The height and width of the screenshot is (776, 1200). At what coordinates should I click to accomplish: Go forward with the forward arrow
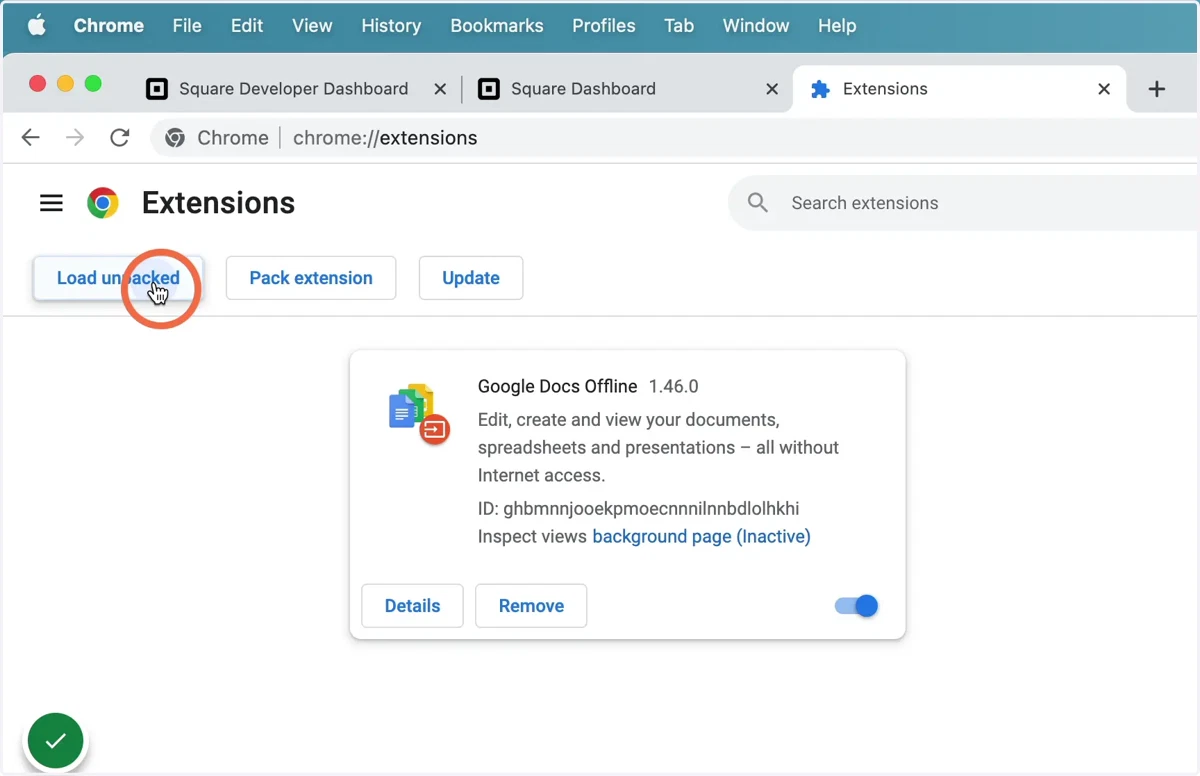point(75,138)
